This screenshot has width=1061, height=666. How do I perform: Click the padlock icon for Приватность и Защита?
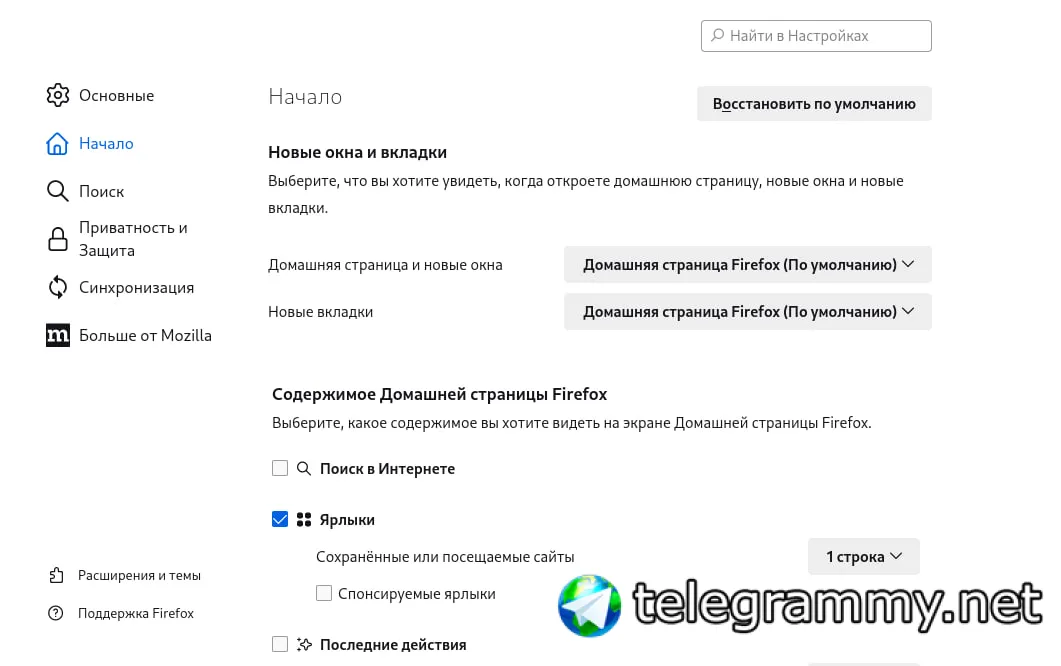(x=58, y=239)
